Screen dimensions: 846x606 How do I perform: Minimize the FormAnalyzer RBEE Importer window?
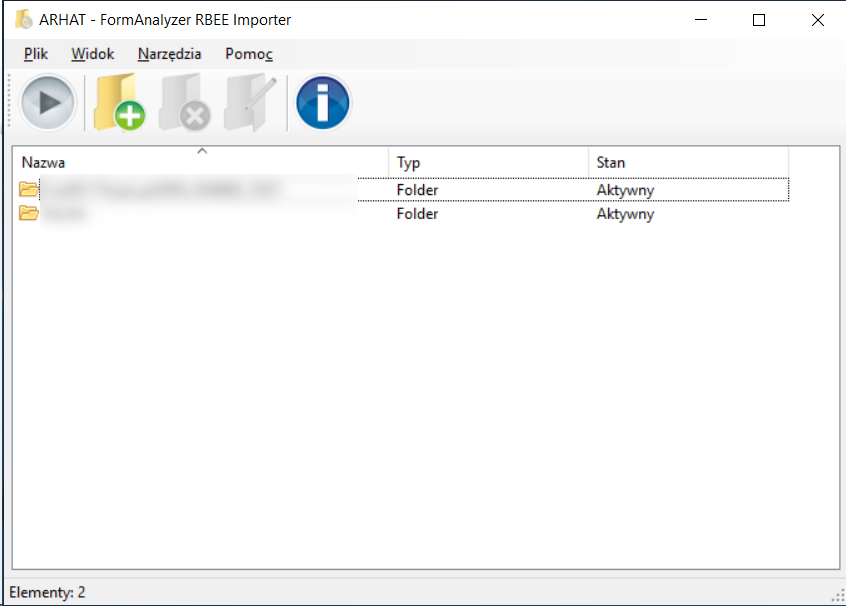pyautogui.click(x=701, y=20)
